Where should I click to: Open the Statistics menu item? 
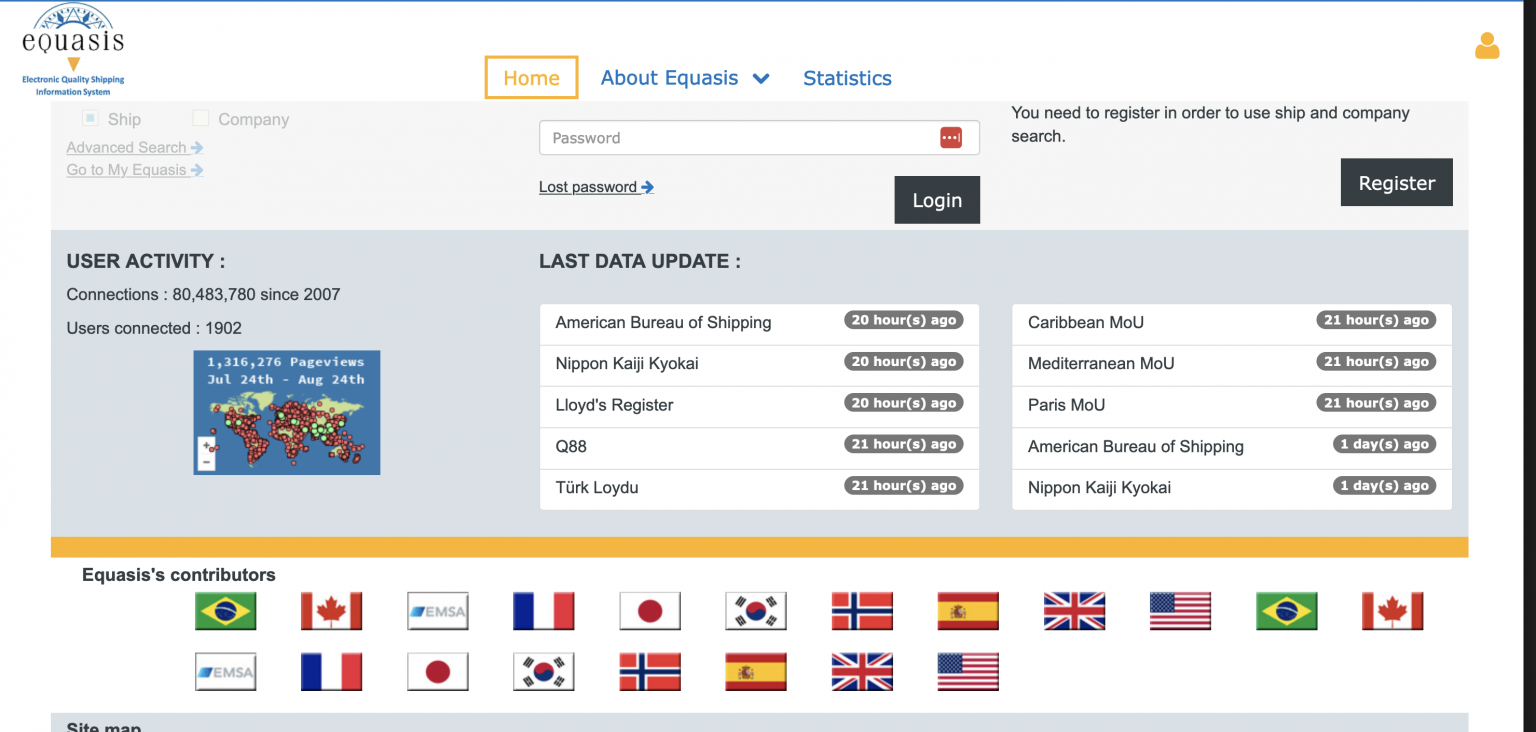pos(847,77)
